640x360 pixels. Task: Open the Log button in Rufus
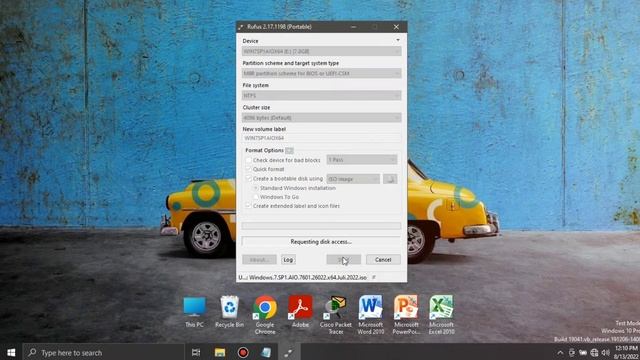288,260
